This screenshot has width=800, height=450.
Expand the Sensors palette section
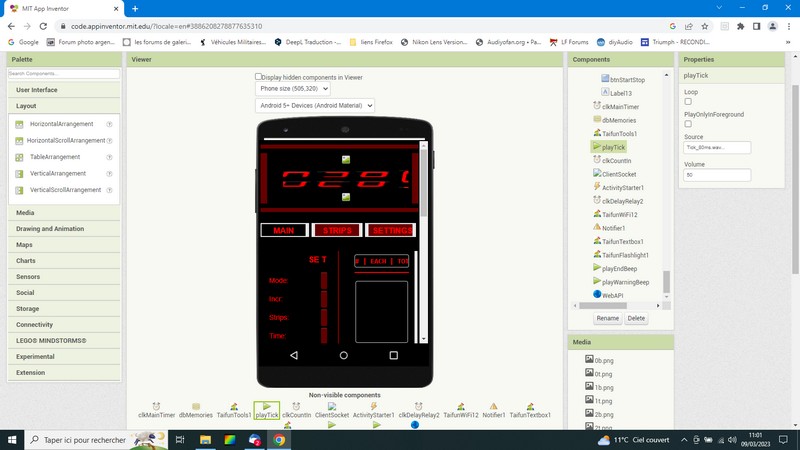click(x=28, y=276)
